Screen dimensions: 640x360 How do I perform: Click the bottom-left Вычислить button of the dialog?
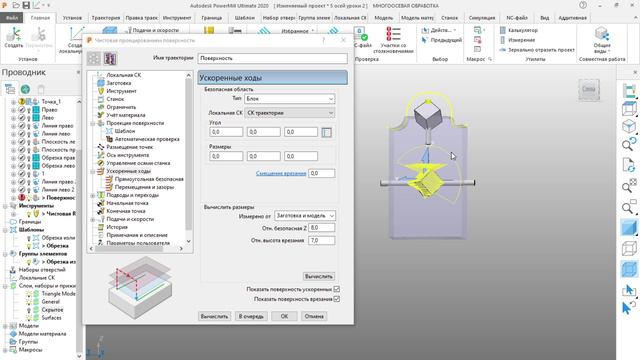click(215, 316)
